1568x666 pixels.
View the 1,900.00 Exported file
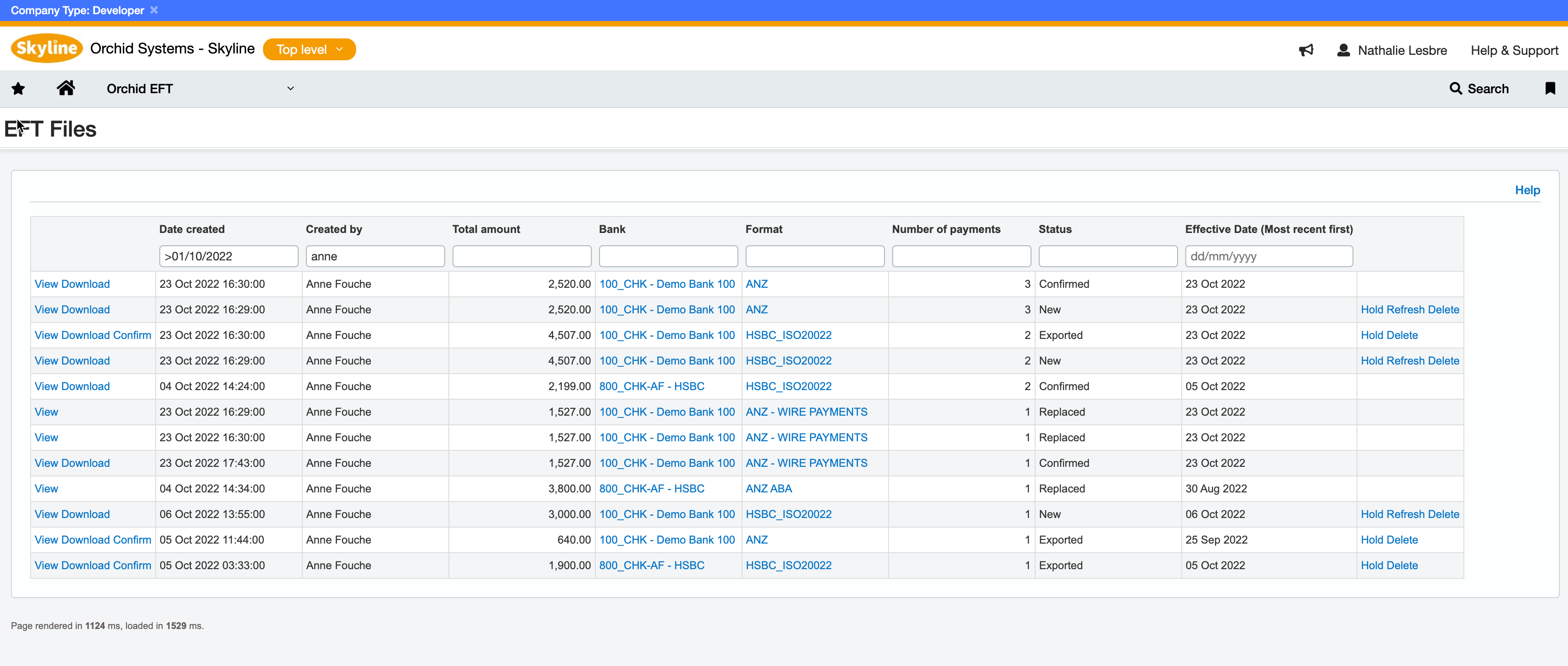click(46, 566)
